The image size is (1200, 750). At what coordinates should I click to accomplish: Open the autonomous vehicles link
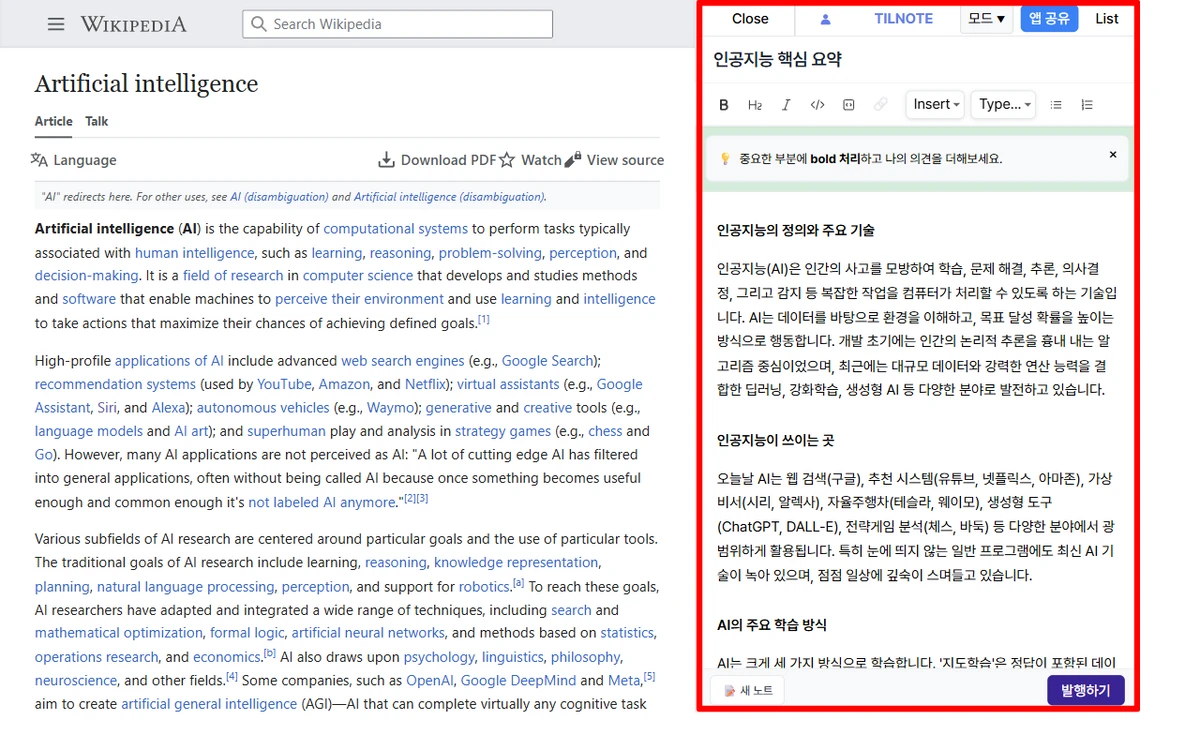[x=263, y=408]
